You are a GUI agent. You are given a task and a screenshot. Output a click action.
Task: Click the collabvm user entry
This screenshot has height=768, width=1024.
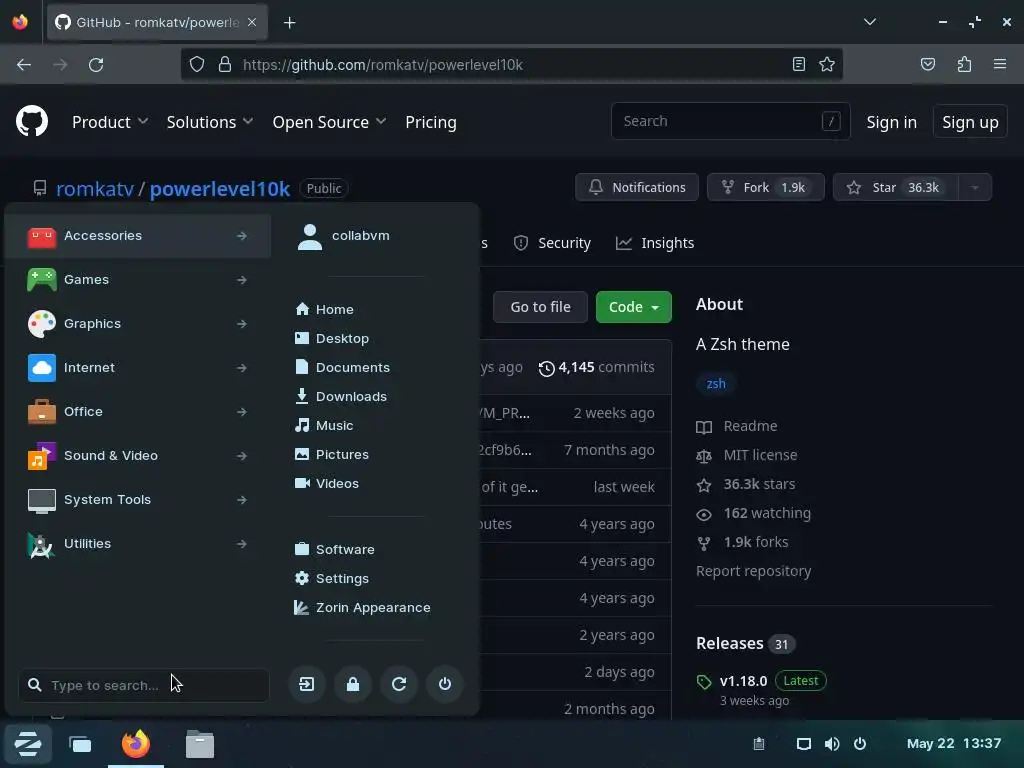coord(344,236)
